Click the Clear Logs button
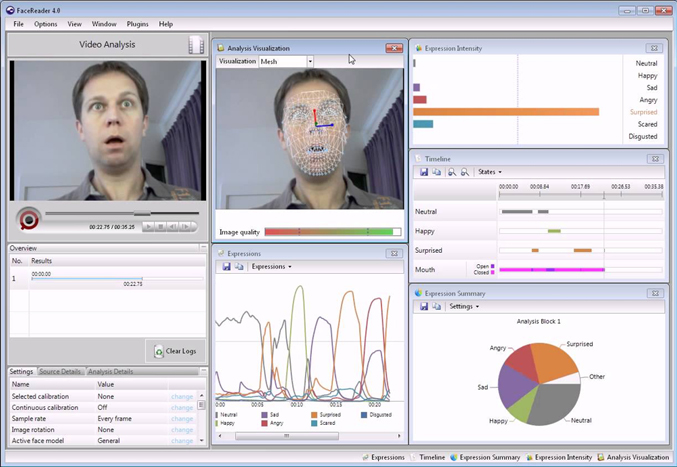The height and width of the screenshot is (467, 677). point(174,351)
